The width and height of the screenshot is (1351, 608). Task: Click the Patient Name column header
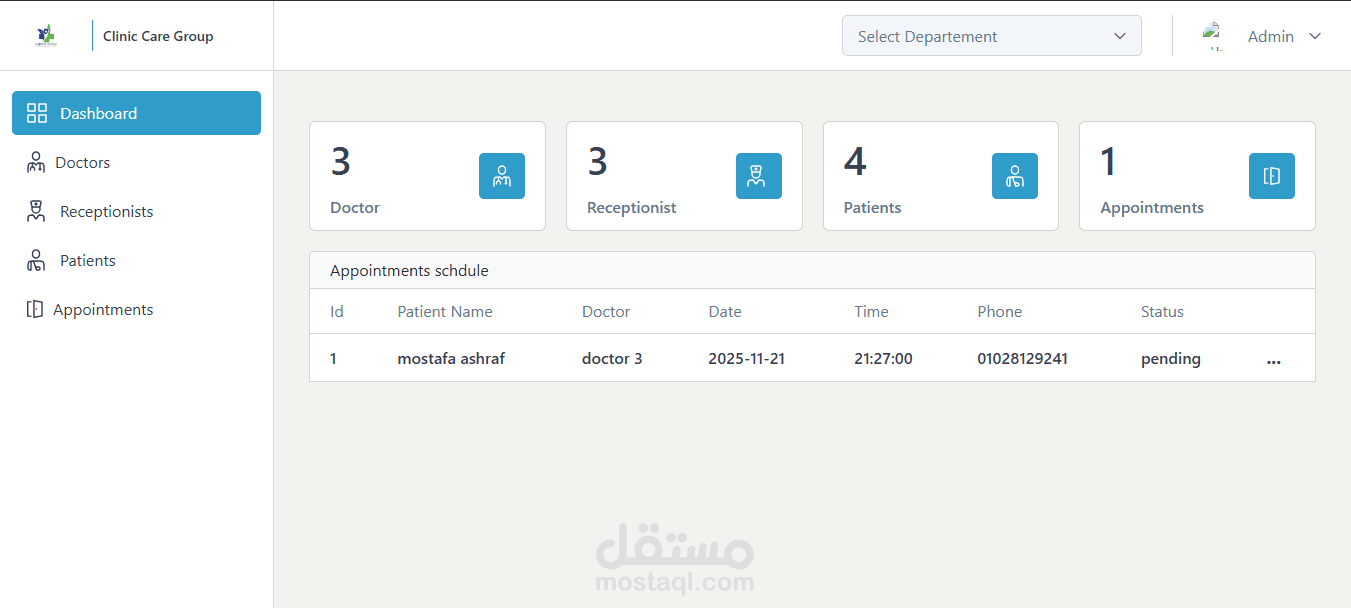click(x=445, y=312)
